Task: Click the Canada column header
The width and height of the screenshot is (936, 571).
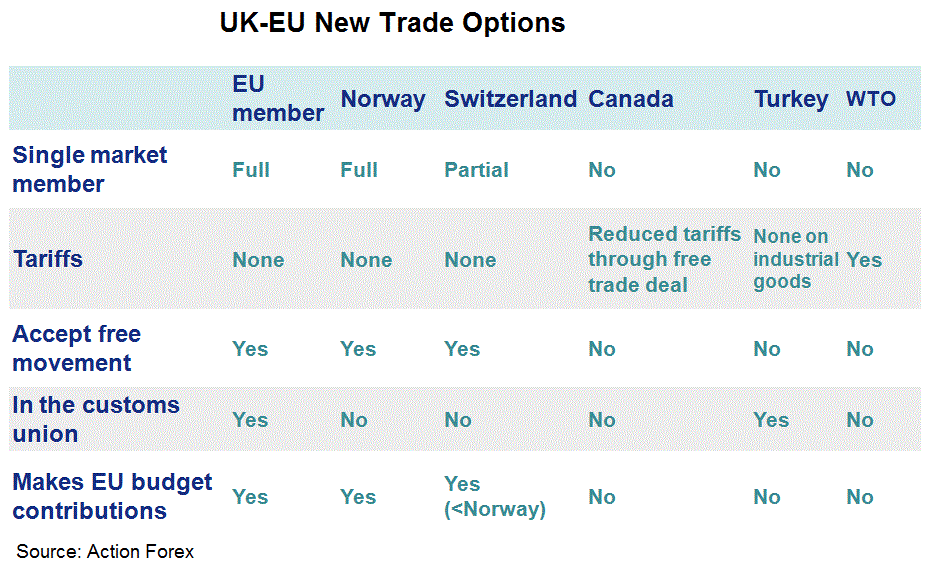Action: [x=630, y=99]
